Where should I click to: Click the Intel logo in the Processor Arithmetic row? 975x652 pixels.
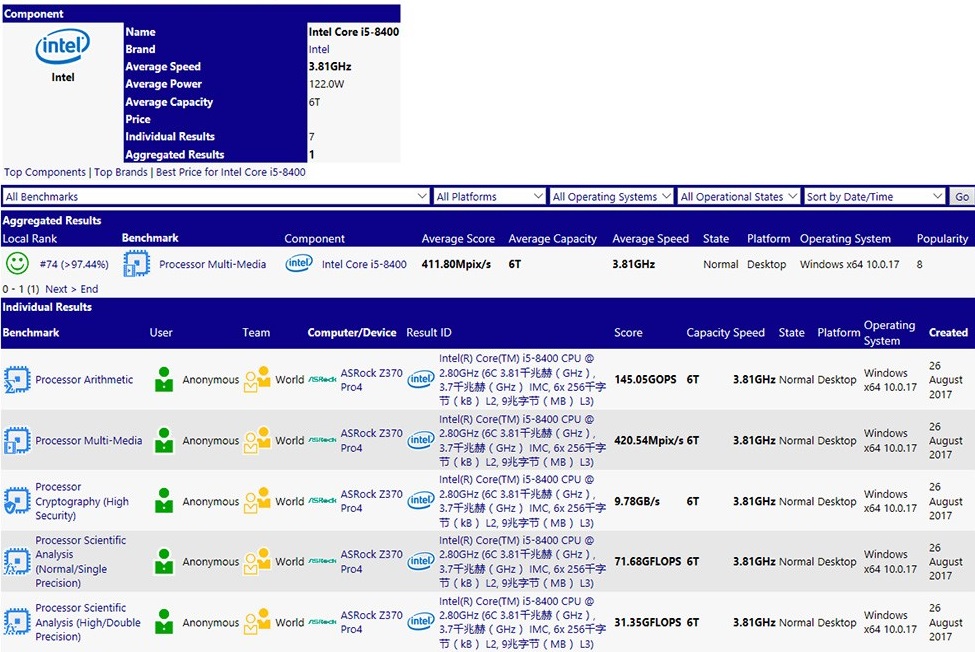pyautogui.click(x=421, y=379)
